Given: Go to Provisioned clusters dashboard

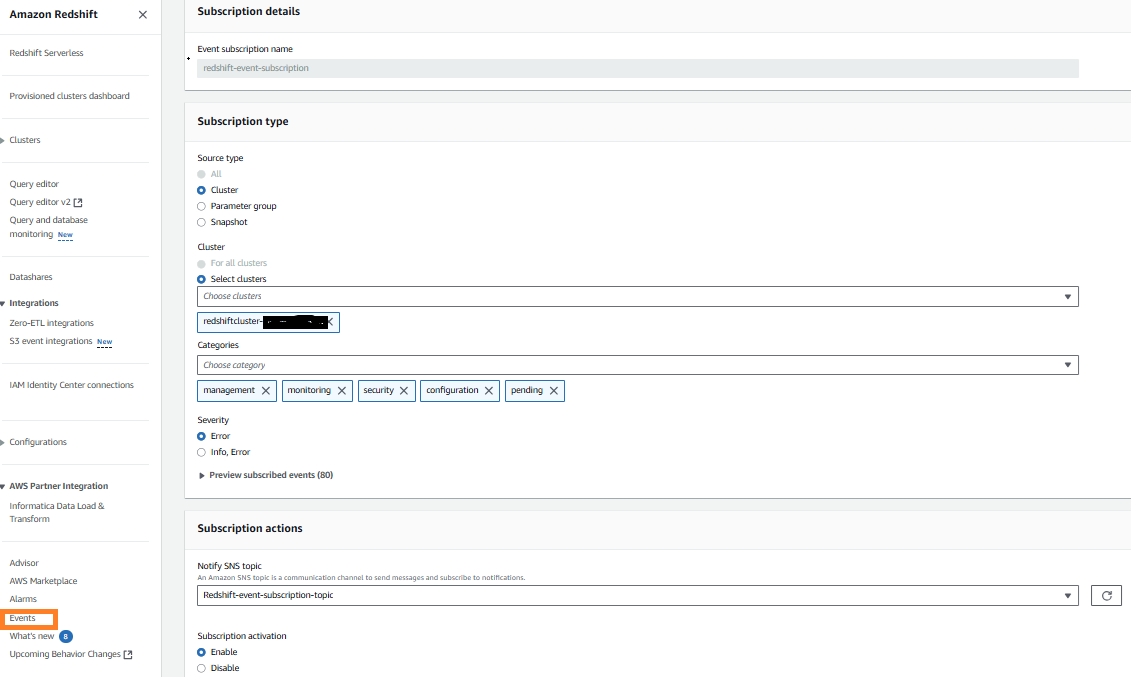Looking at the screenshot, I should [69, 96].
